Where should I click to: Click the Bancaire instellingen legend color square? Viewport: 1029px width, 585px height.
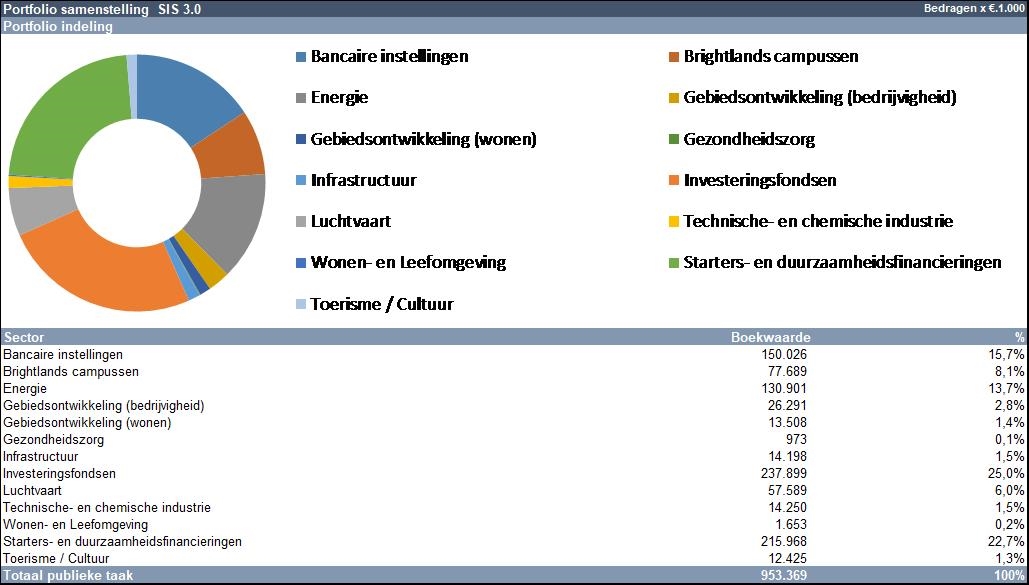301,57
